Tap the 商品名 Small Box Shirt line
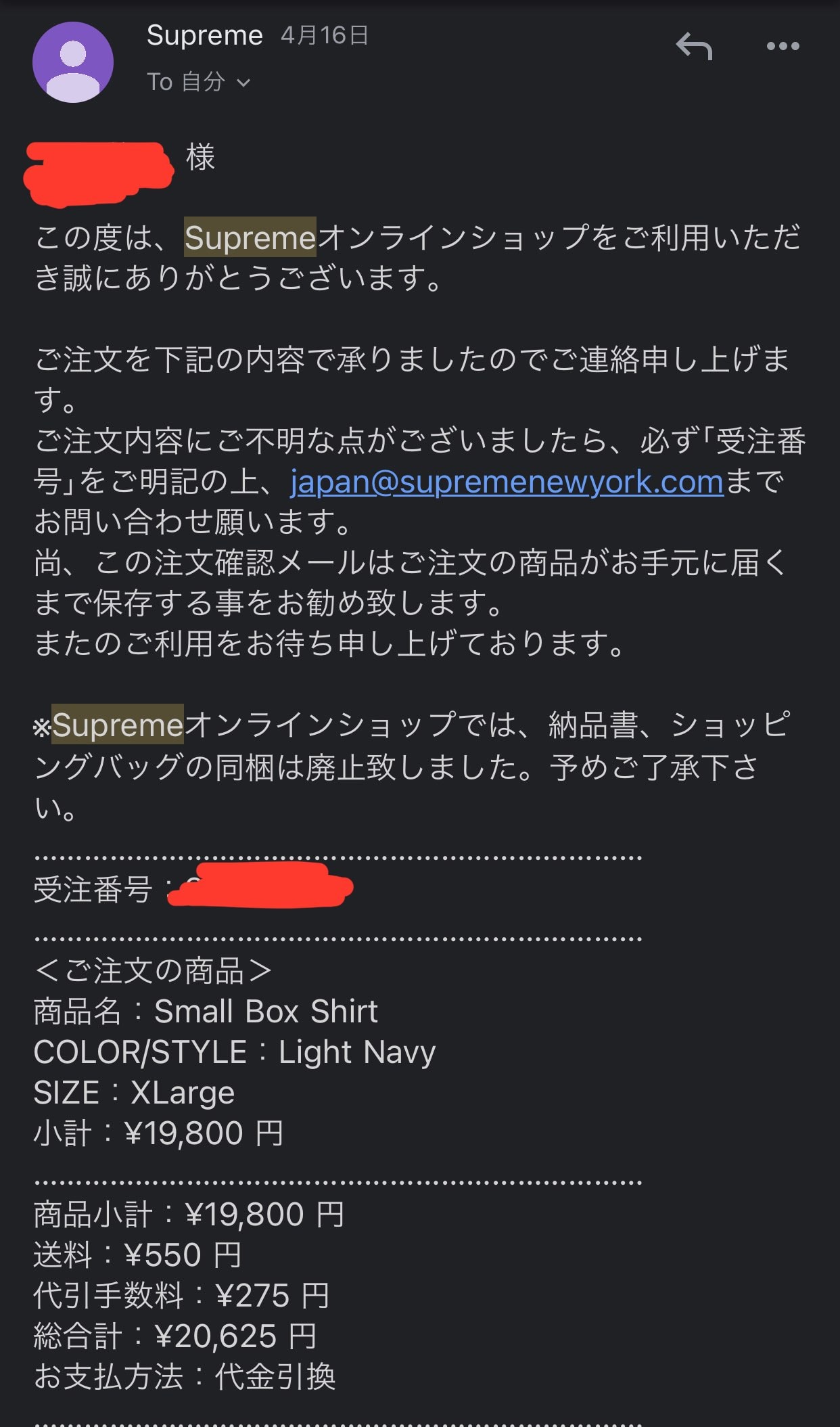This screenshot has height=1427, width=840. tap(206, 1012)
